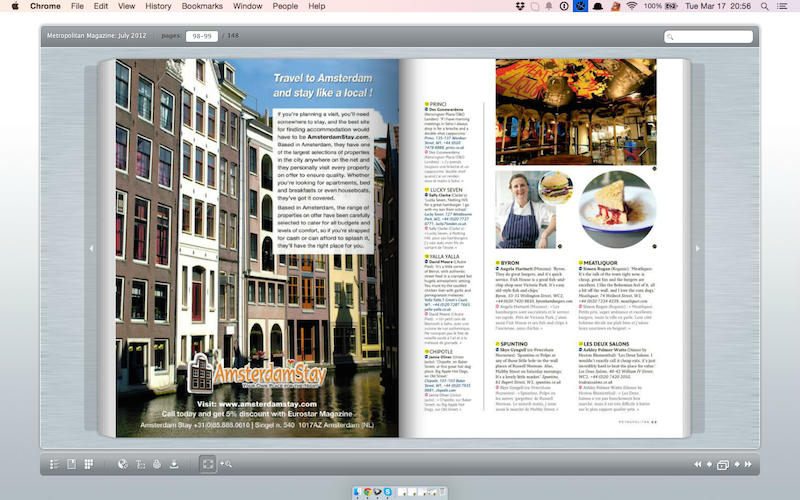Flip backward with left page-edge arrow

pos(91,248)
